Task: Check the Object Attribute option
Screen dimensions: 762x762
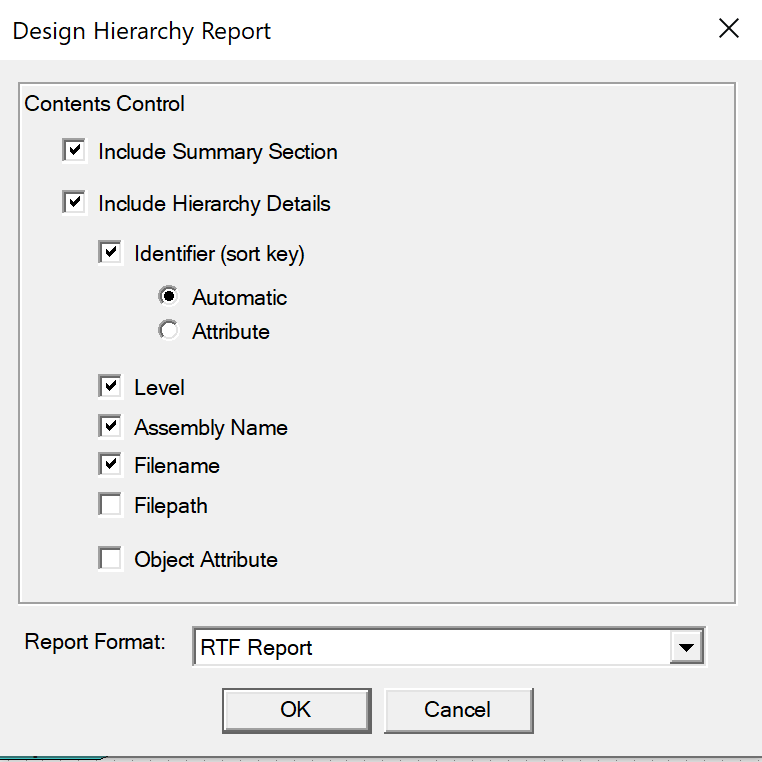Action: pos(110,558)
